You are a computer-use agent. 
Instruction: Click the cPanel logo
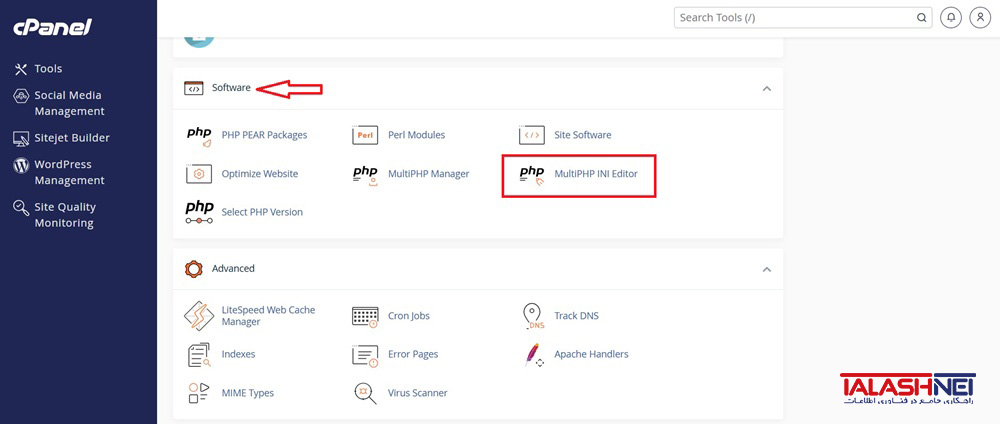click(53, 27)
